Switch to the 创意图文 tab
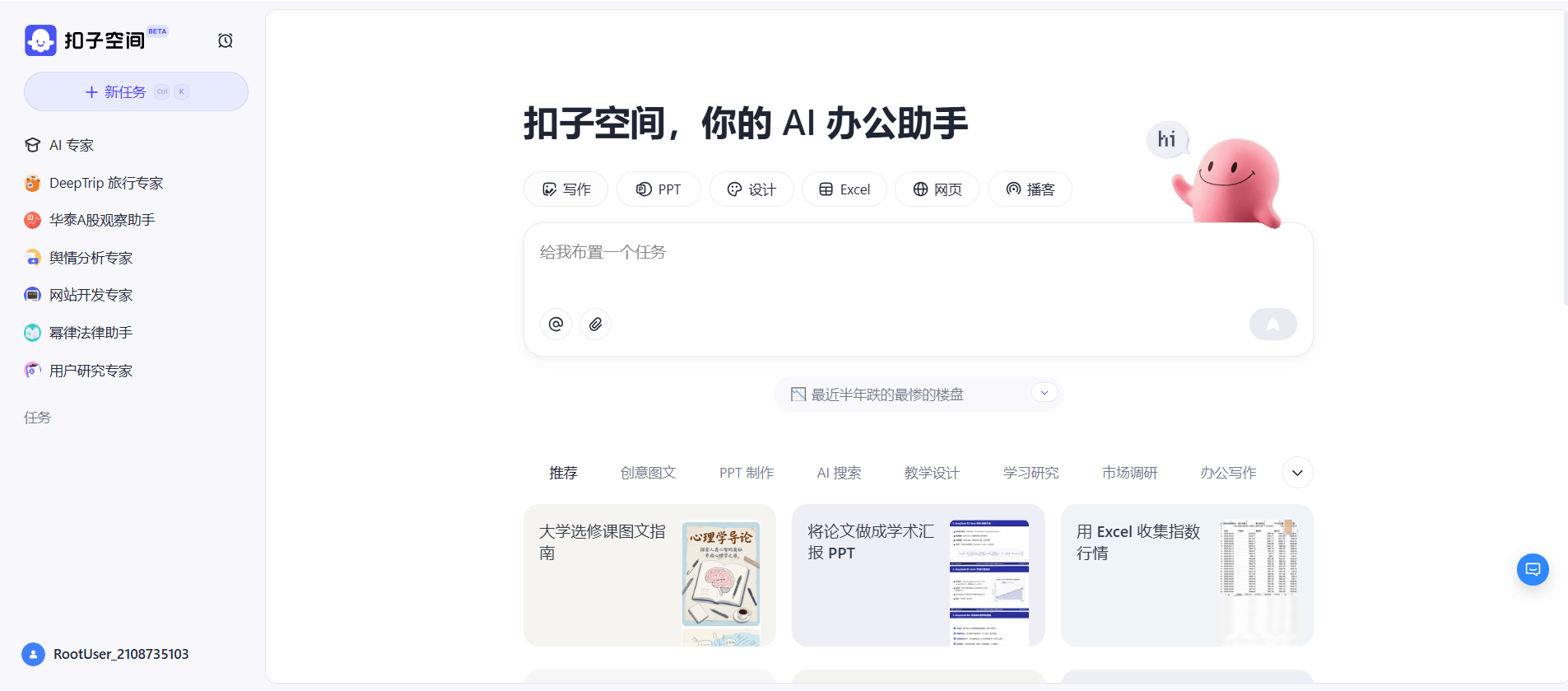 [649, 473]
